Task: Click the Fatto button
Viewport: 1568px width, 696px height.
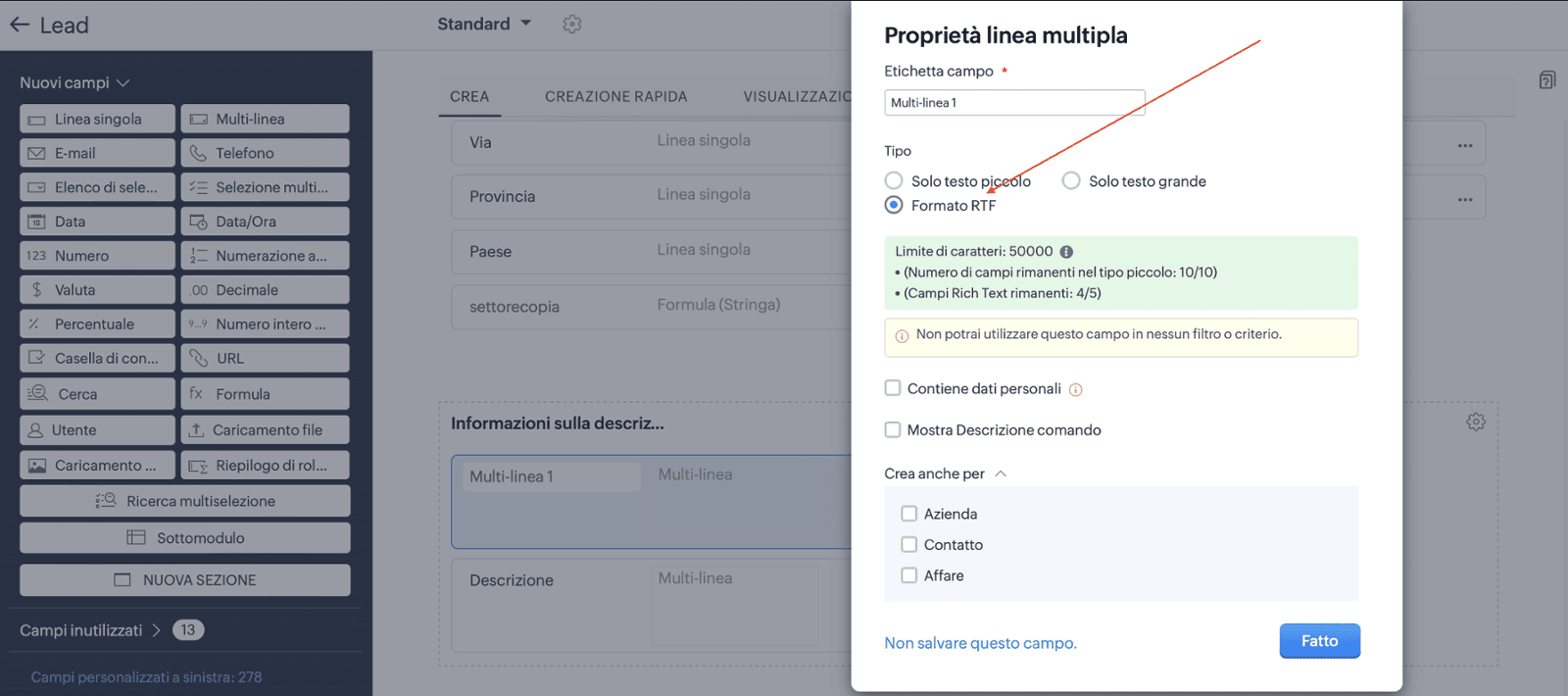Action: pos(1319,641)
